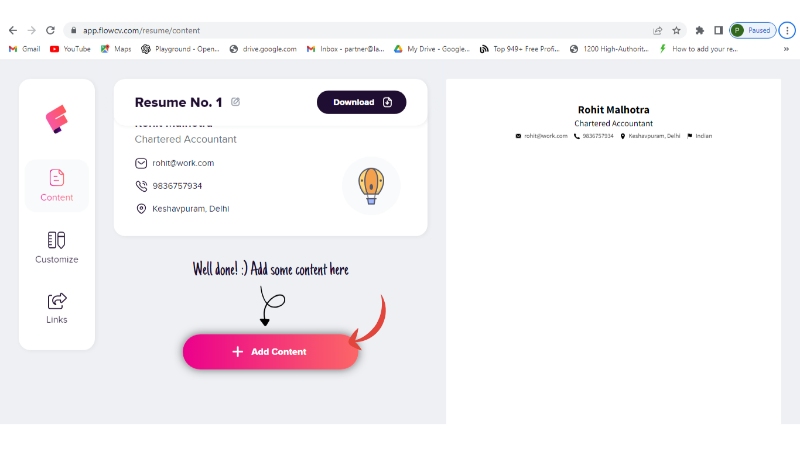Open the Content section in the sidebar

pyautogui.click(x=57, y=185)
